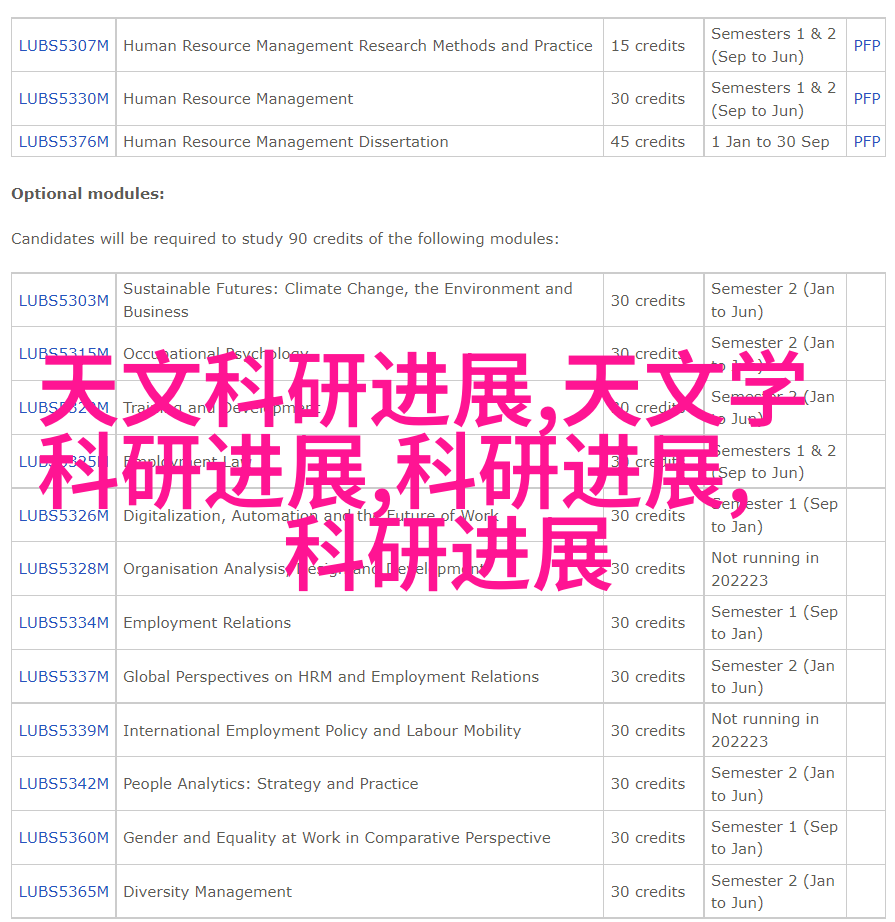The image size is (895, 922).
Task: Click the Optional modules heading
Action: click(88, 194)
